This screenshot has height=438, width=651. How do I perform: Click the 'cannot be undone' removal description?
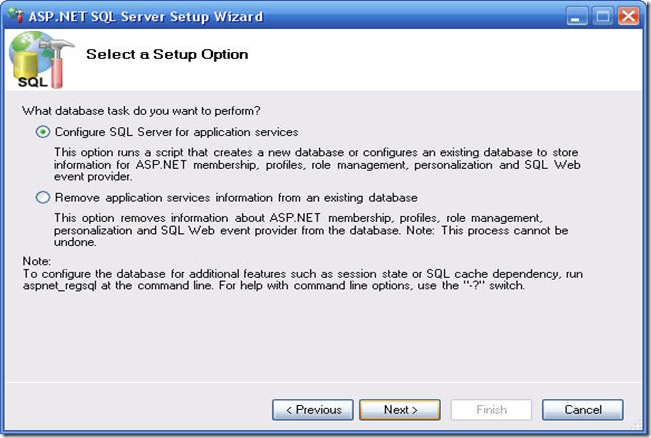click(x=311, y=230)
